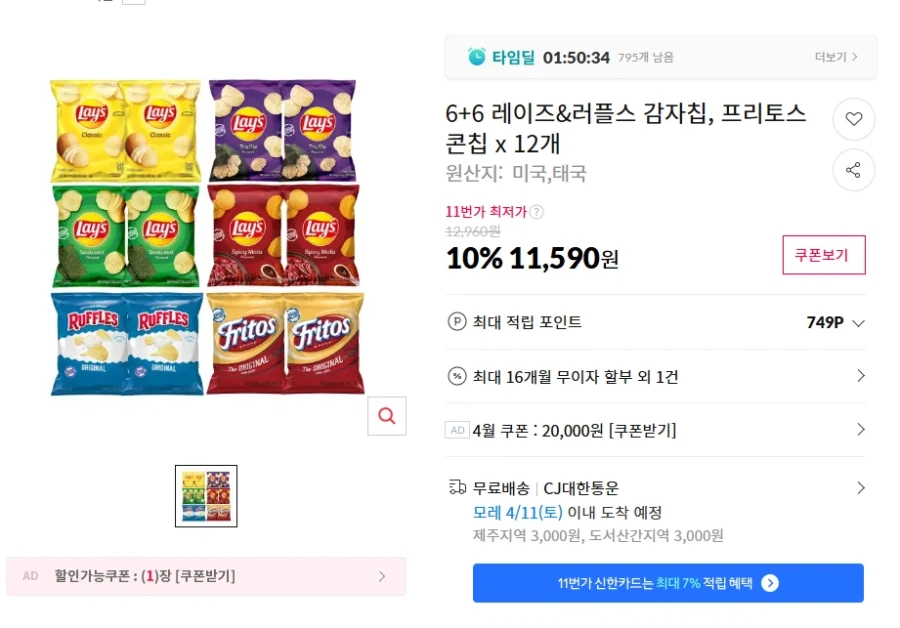900x628 pixels.
Task: Click the share icon below the heart
Action: point(854,170)
